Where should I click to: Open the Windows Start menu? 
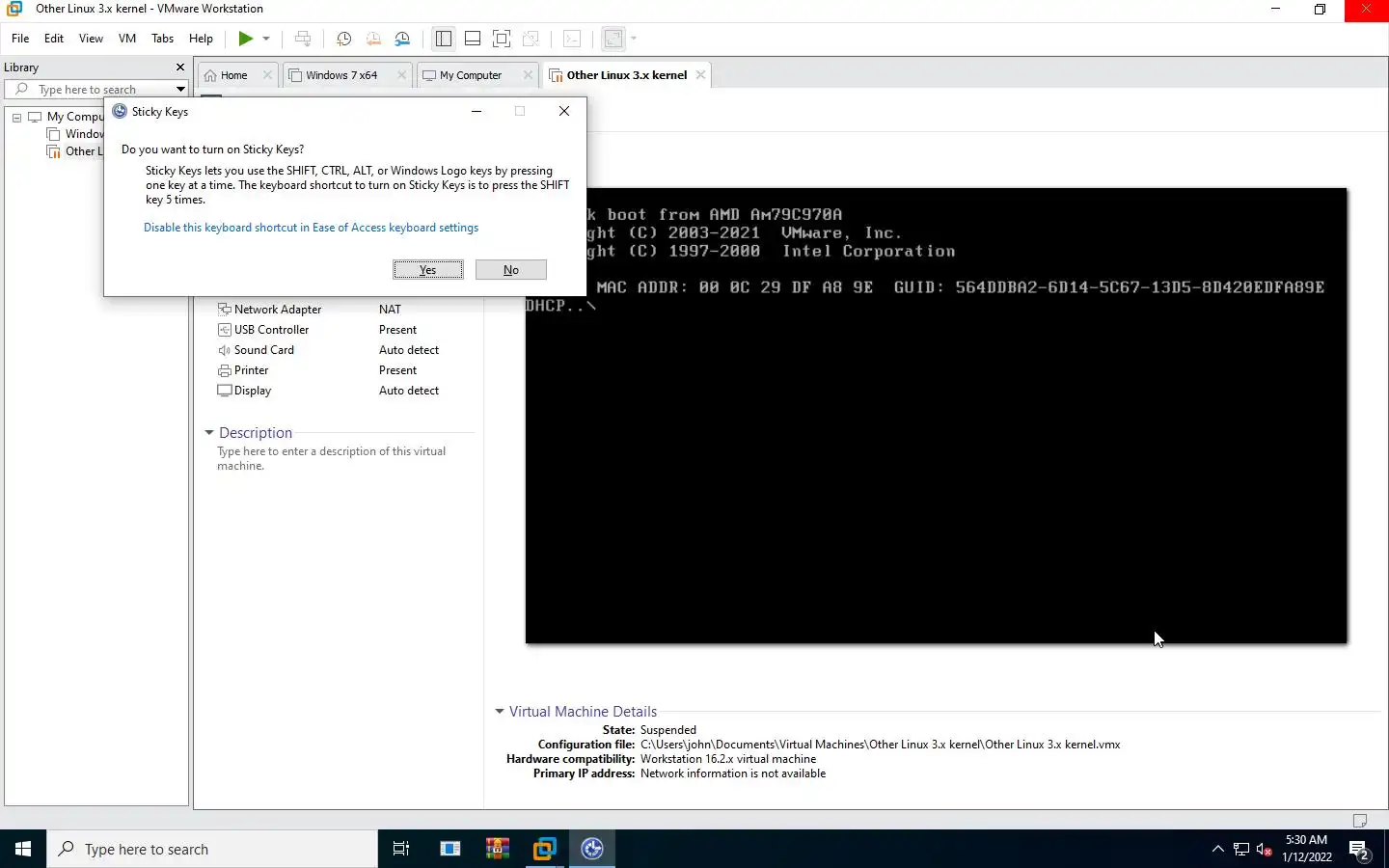[23, 849]
